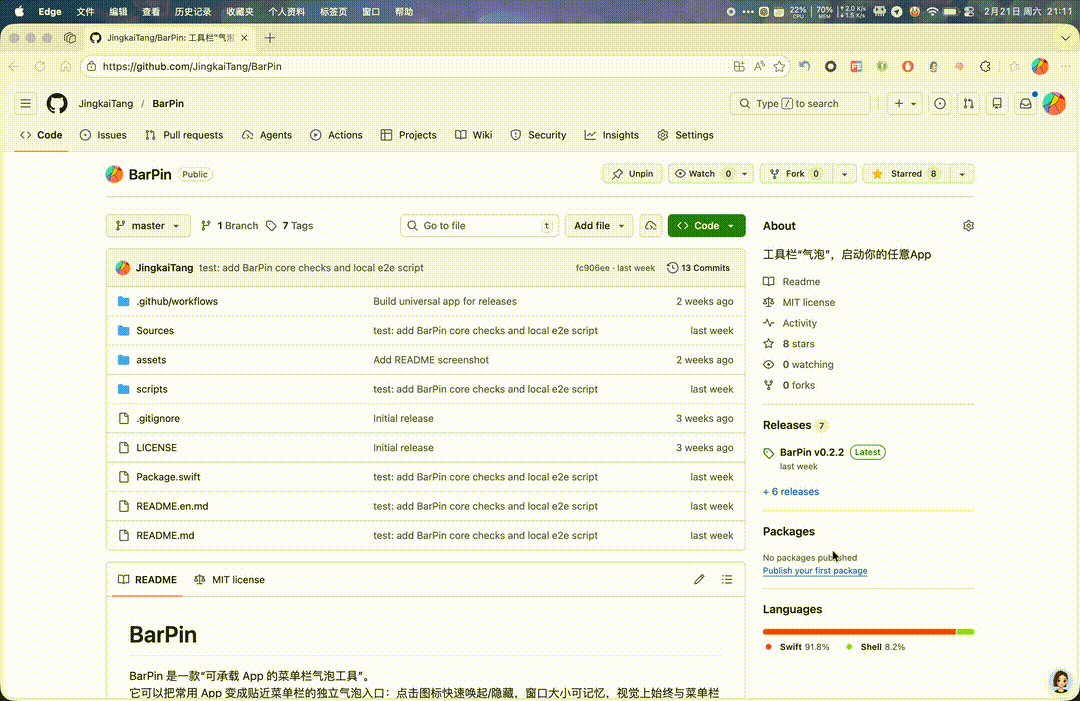Open repository Settings tab

(685, 136)
